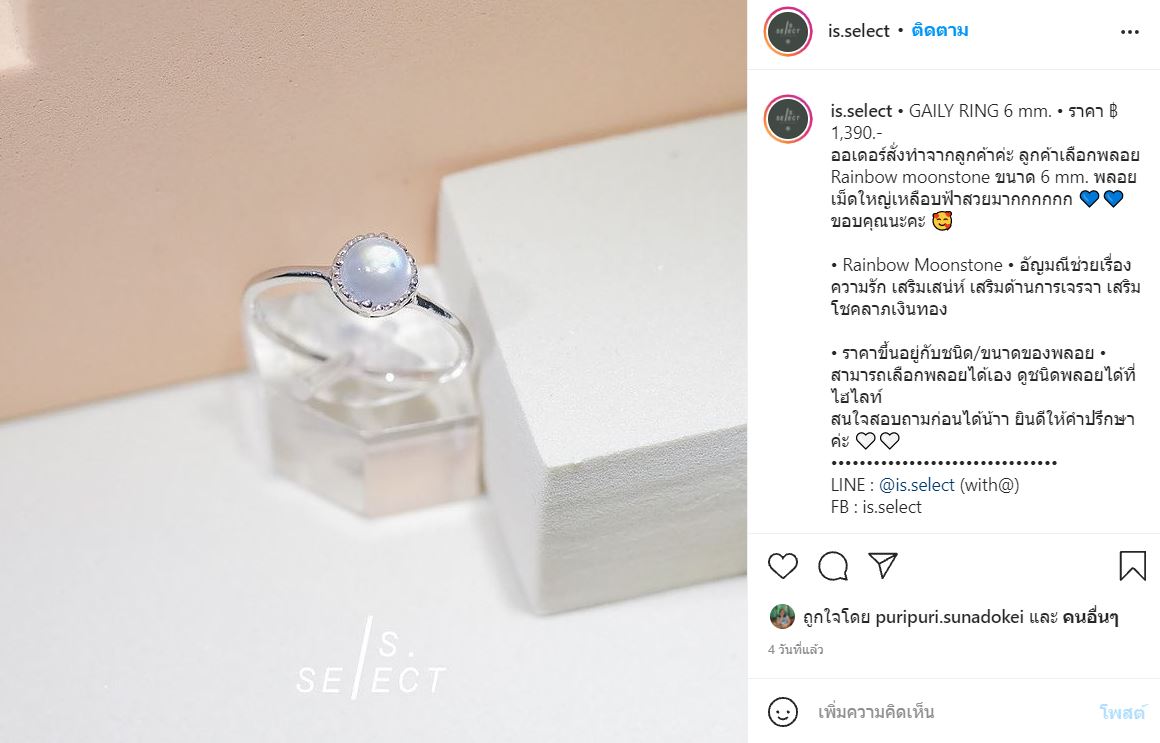Click the moonstone ring photo

[374, 372]
